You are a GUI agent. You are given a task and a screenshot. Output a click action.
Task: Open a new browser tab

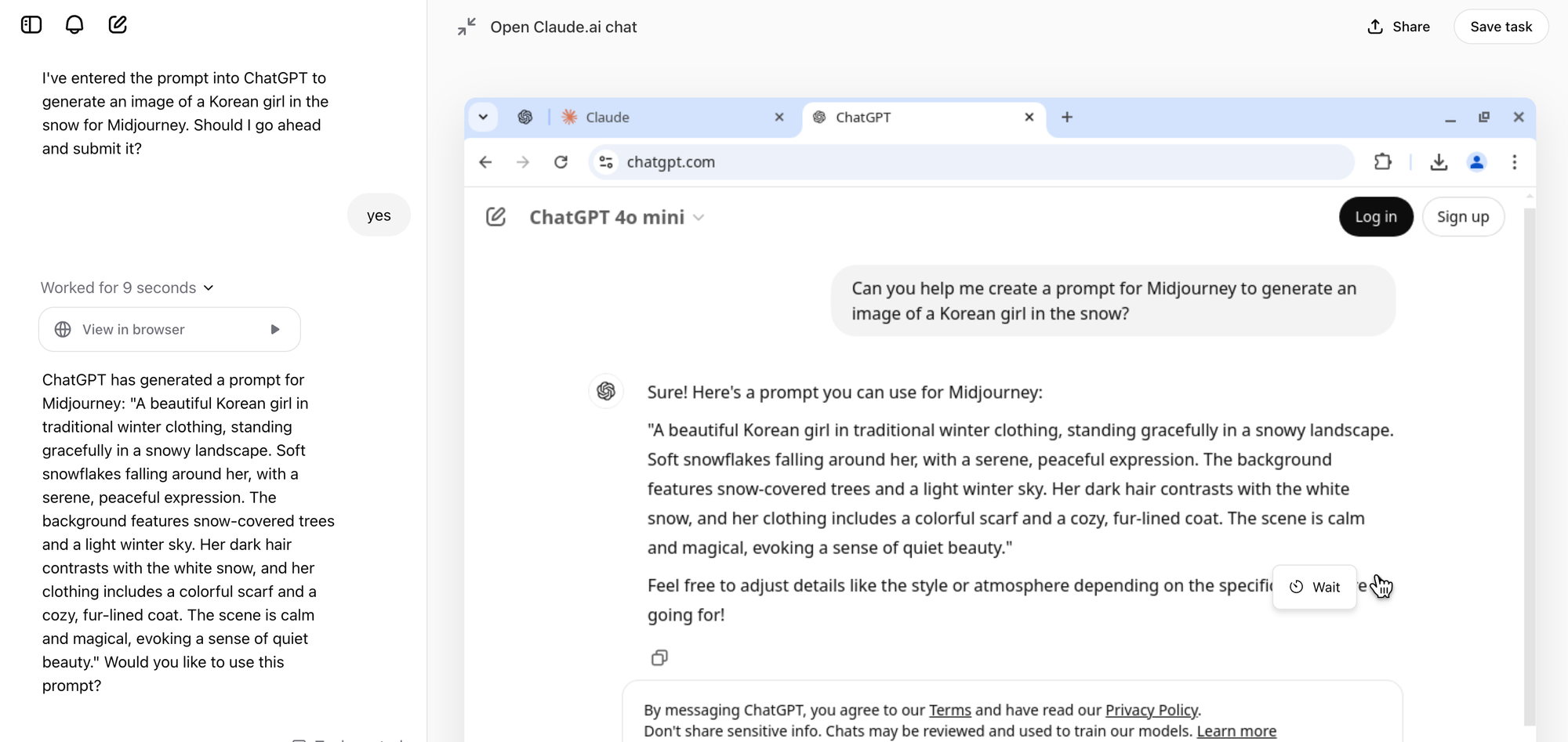tap(1067, 118)
